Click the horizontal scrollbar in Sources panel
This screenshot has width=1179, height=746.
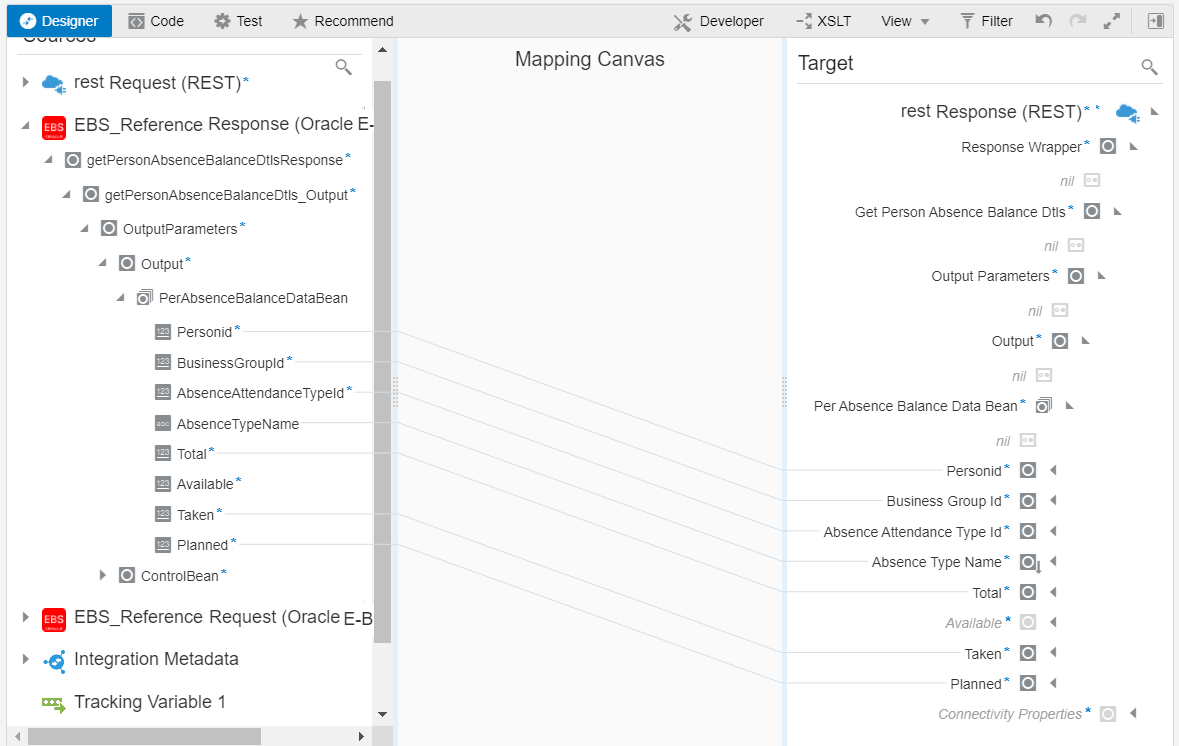pyautogui.click(x=140, y=735)
